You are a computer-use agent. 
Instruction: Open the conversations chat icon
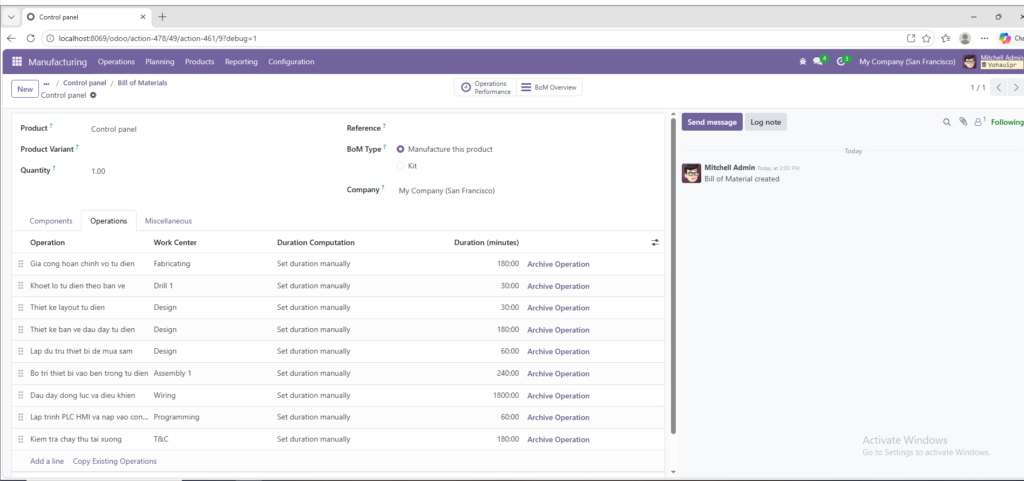point(819,62)
